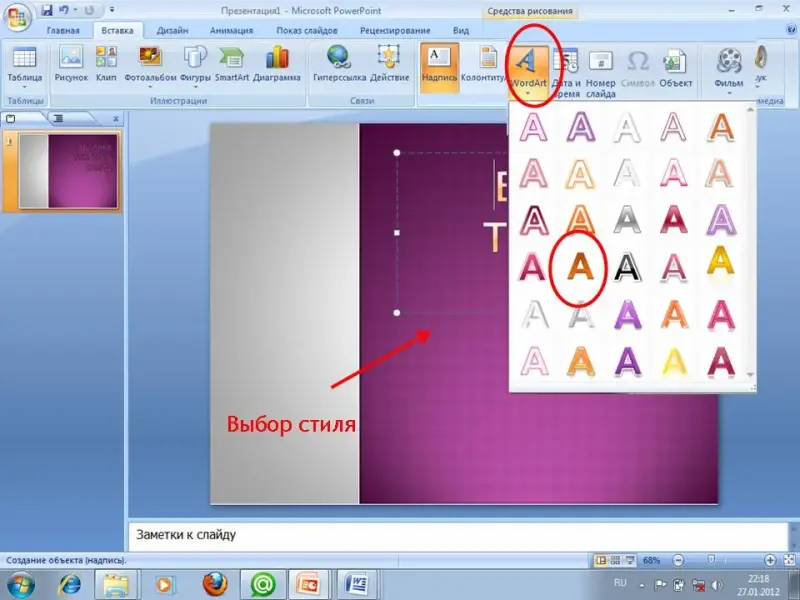
Task: Choose the circled orange WordArt style
Action: tap(579, 266)
